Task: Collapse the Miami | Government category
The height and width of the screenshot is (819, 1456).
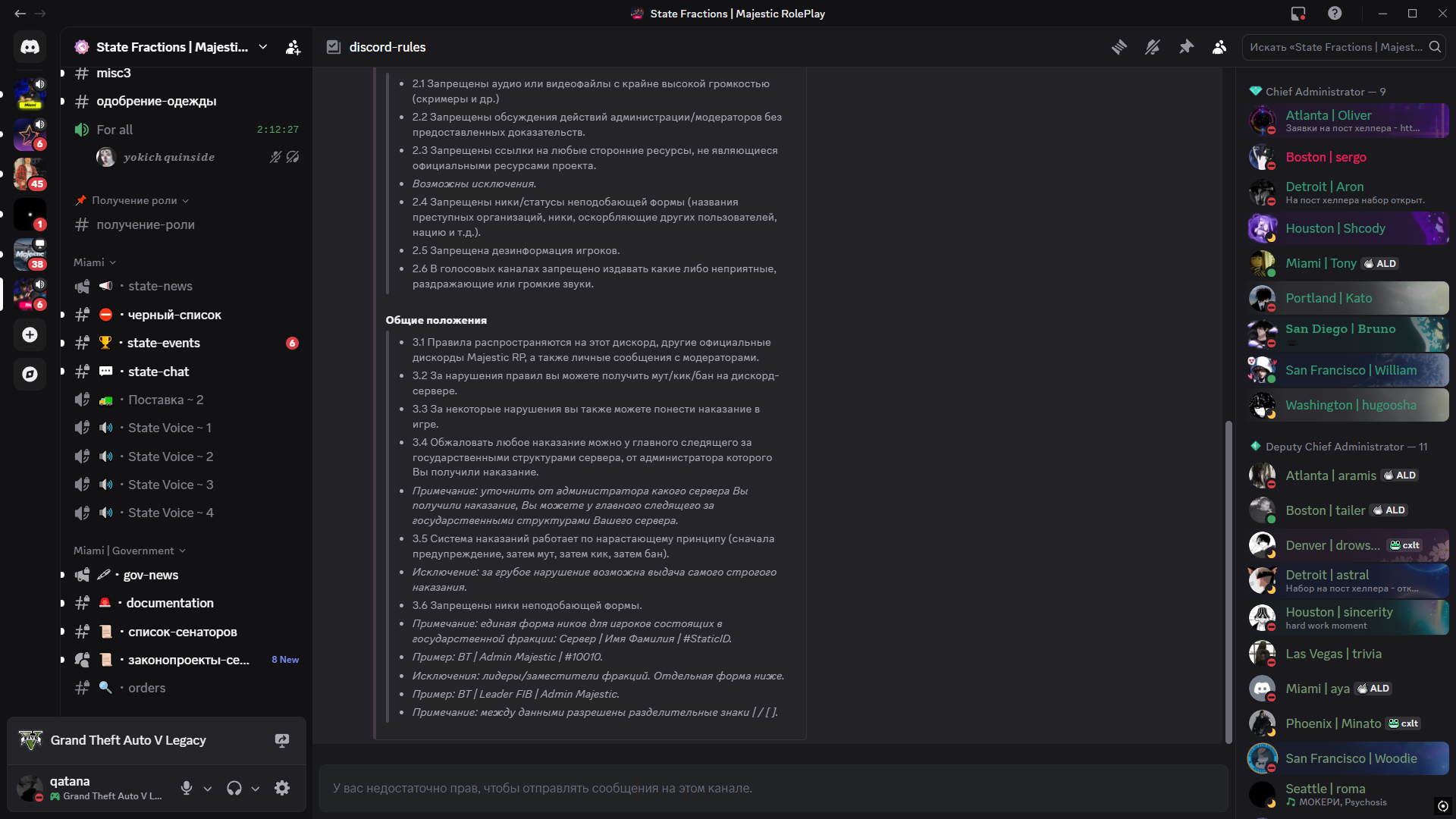Action: click(129, 551)
